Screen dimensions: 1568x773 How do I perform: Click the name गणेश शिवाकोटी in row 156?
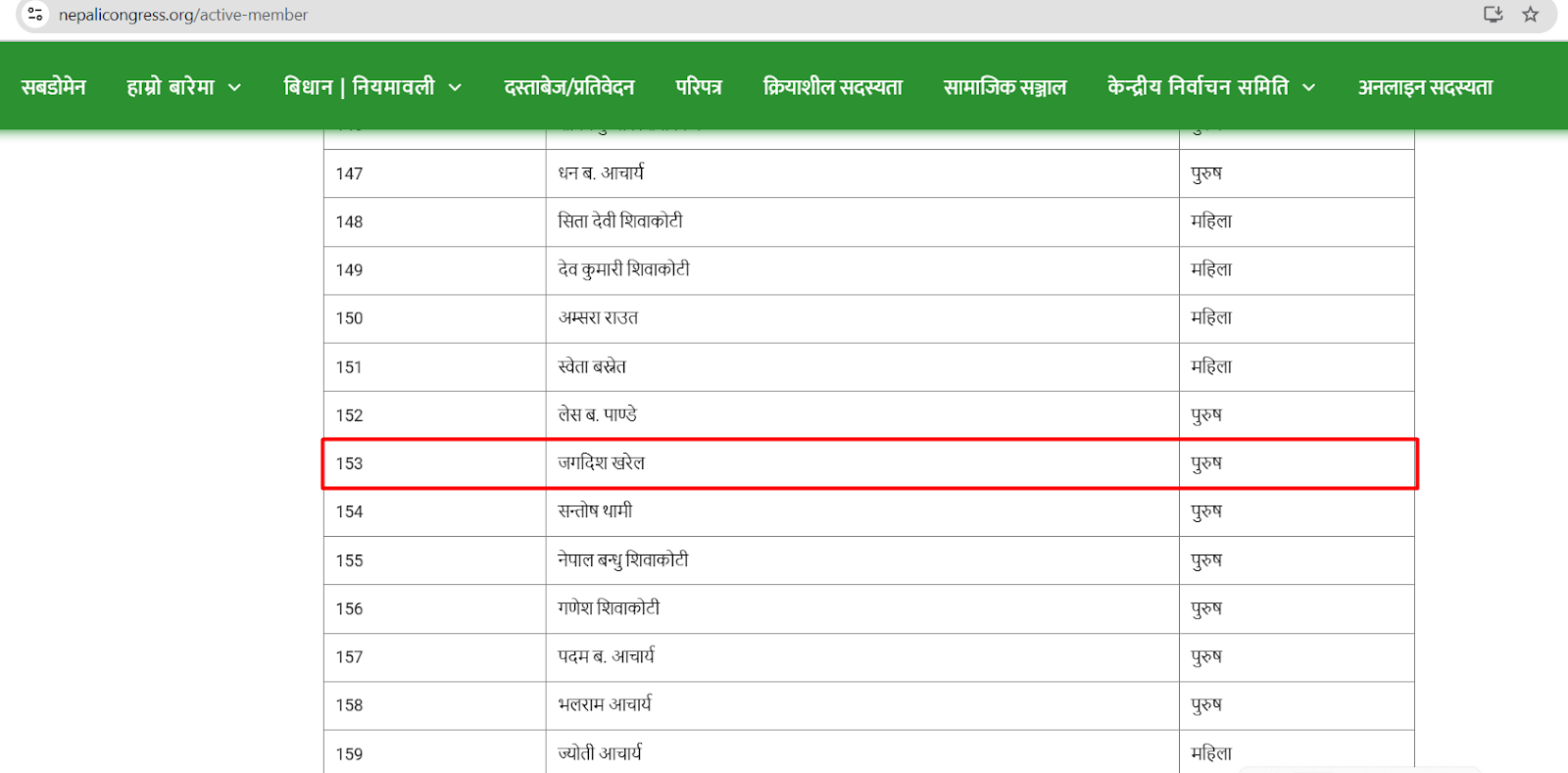(608, 608)
